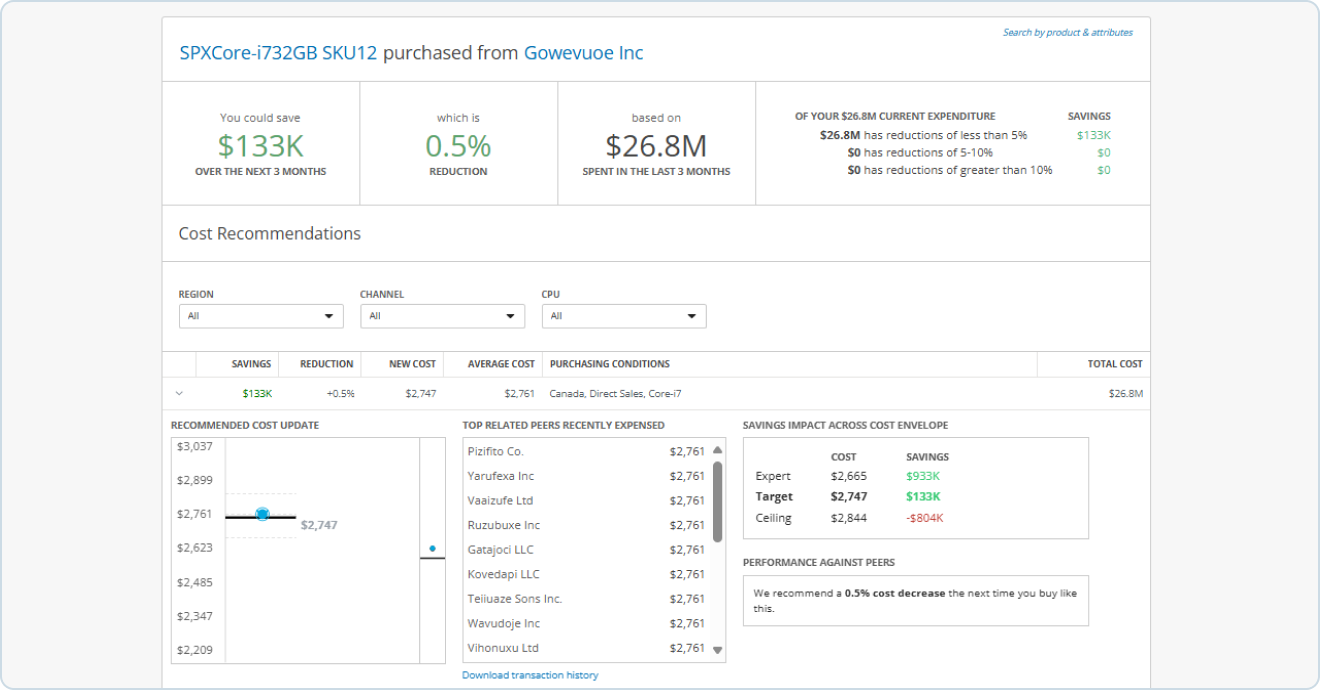Click the blue target marker on cost chart

(262, 514)
